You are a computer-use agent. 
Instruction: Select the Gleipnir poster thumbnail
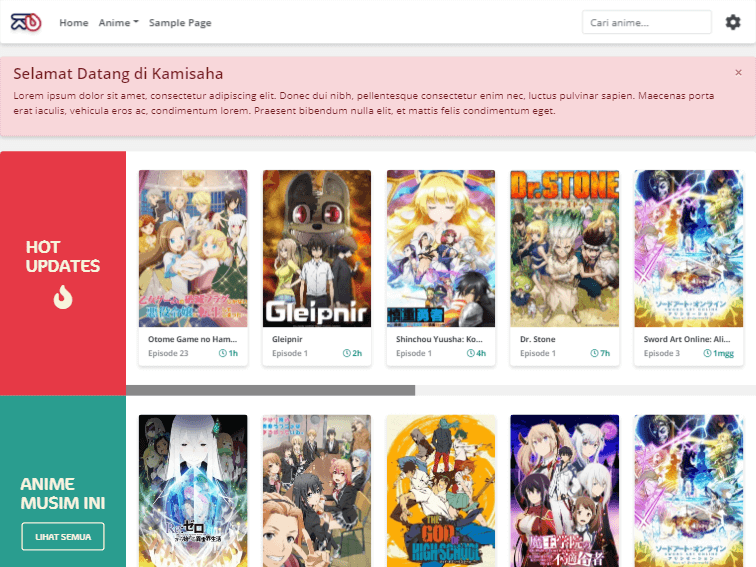point(317,249)
